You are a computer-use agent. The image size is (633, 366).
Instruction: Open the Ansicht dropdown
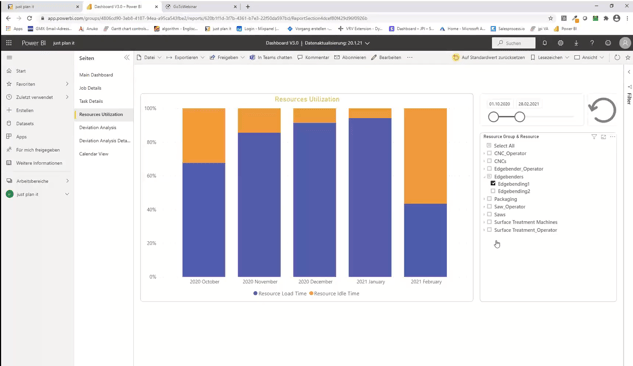[x=589, y=57]
